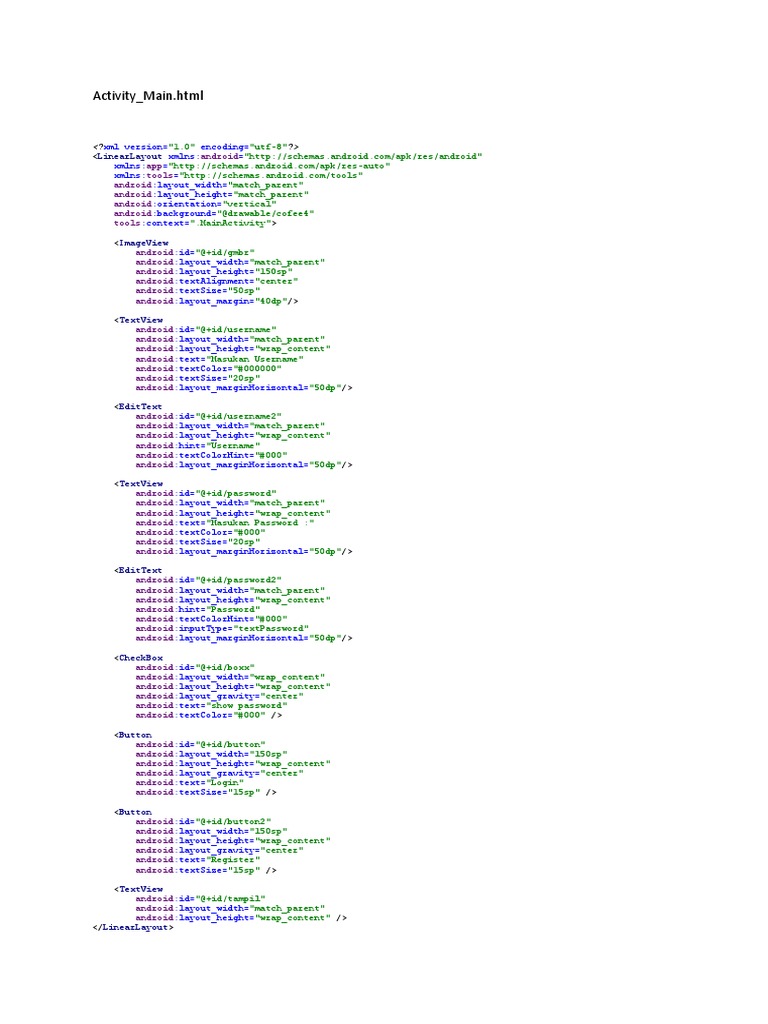Select the xml version="1.0" declaration line
Screen dimensions: 768x1024
coord(196,147)
